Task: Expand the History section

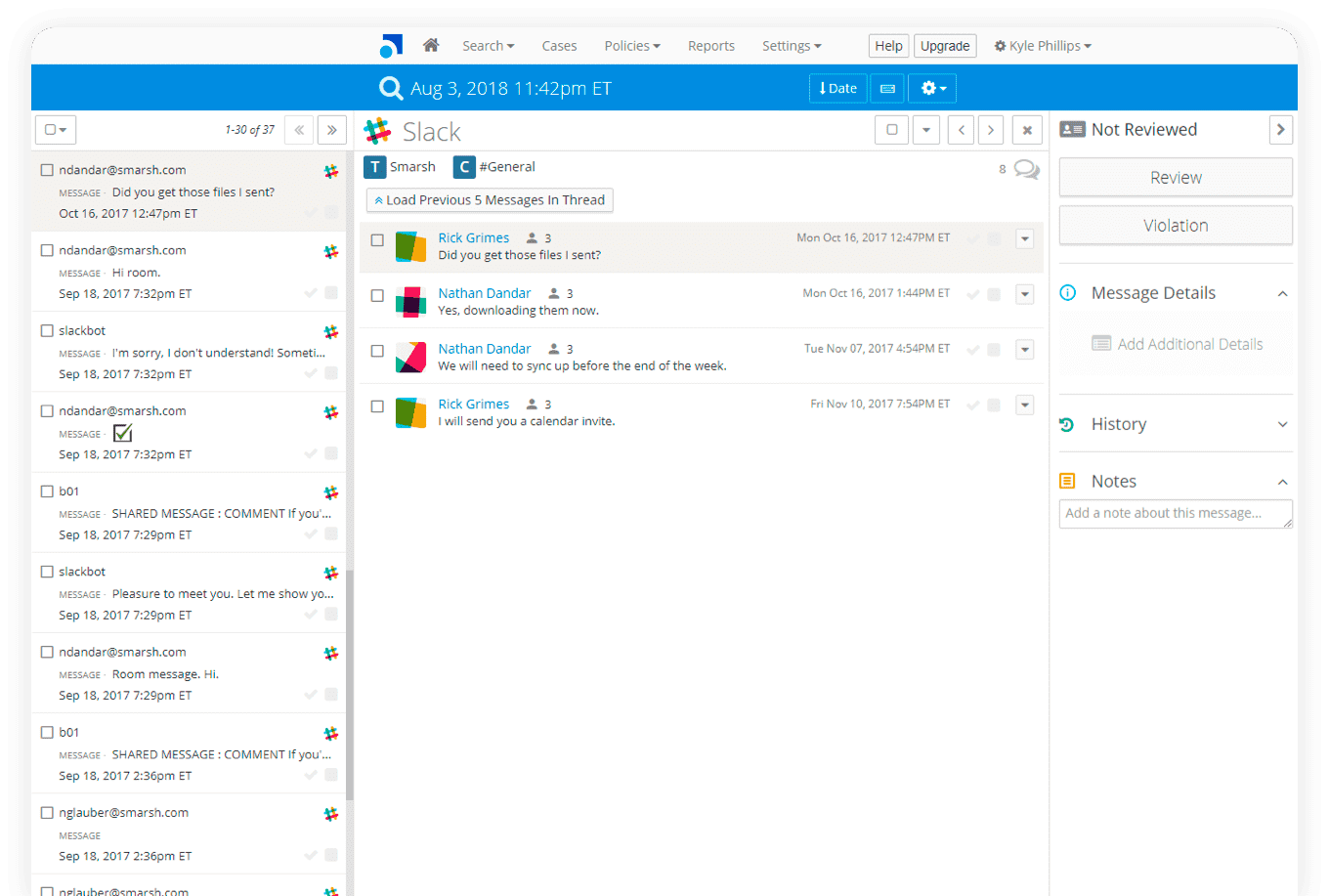Action: tap(1282, 424)
